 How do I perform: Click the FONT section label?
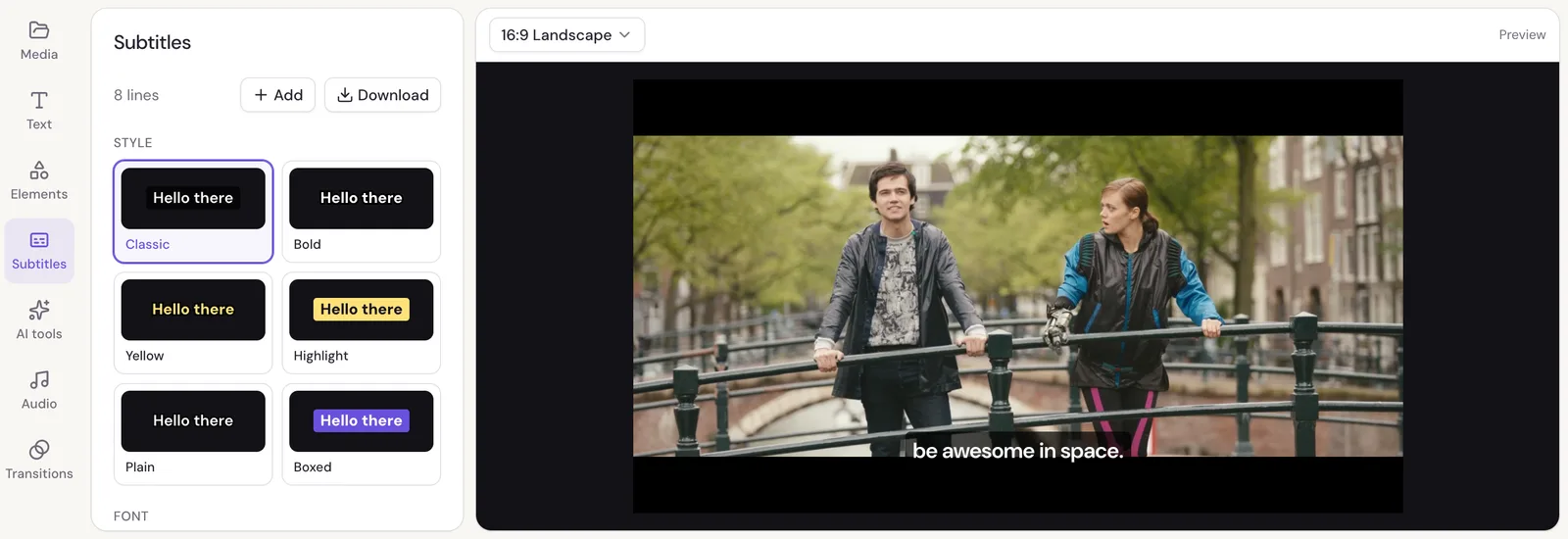pyautogui.click(x=131, y=516)
